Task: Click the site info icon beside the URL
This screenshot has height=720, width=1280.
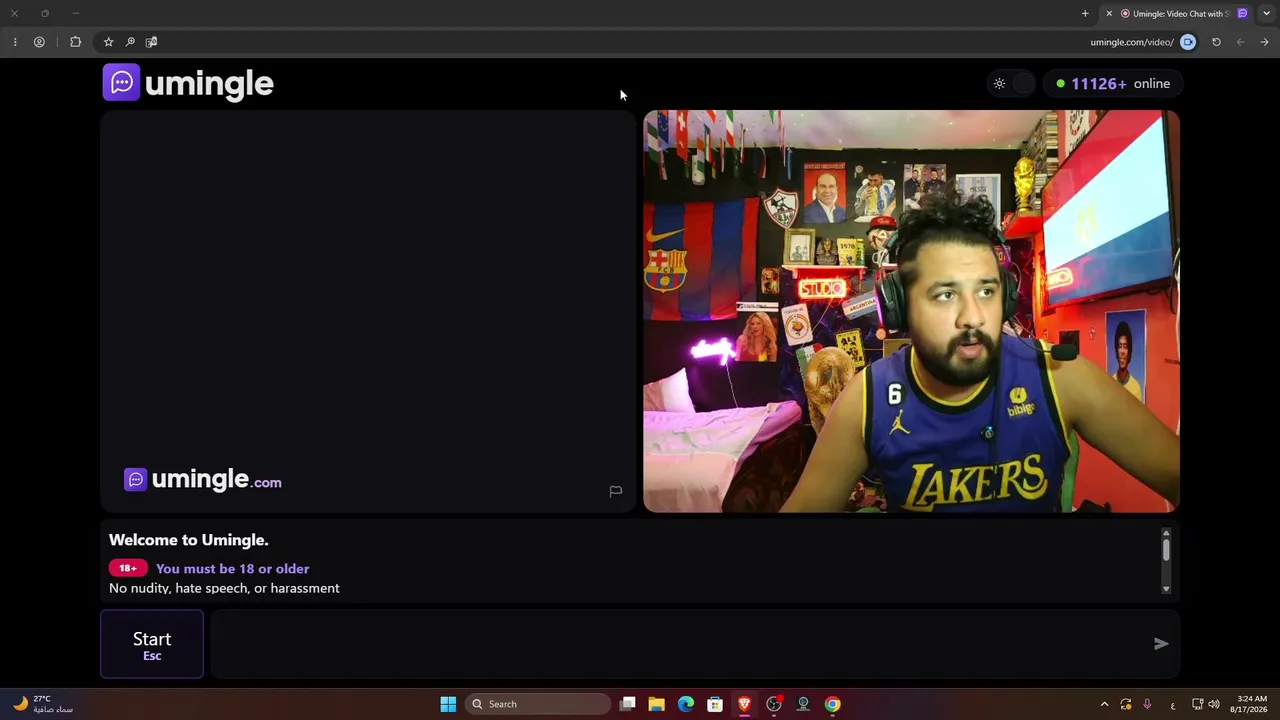Action: (1188, 42)
